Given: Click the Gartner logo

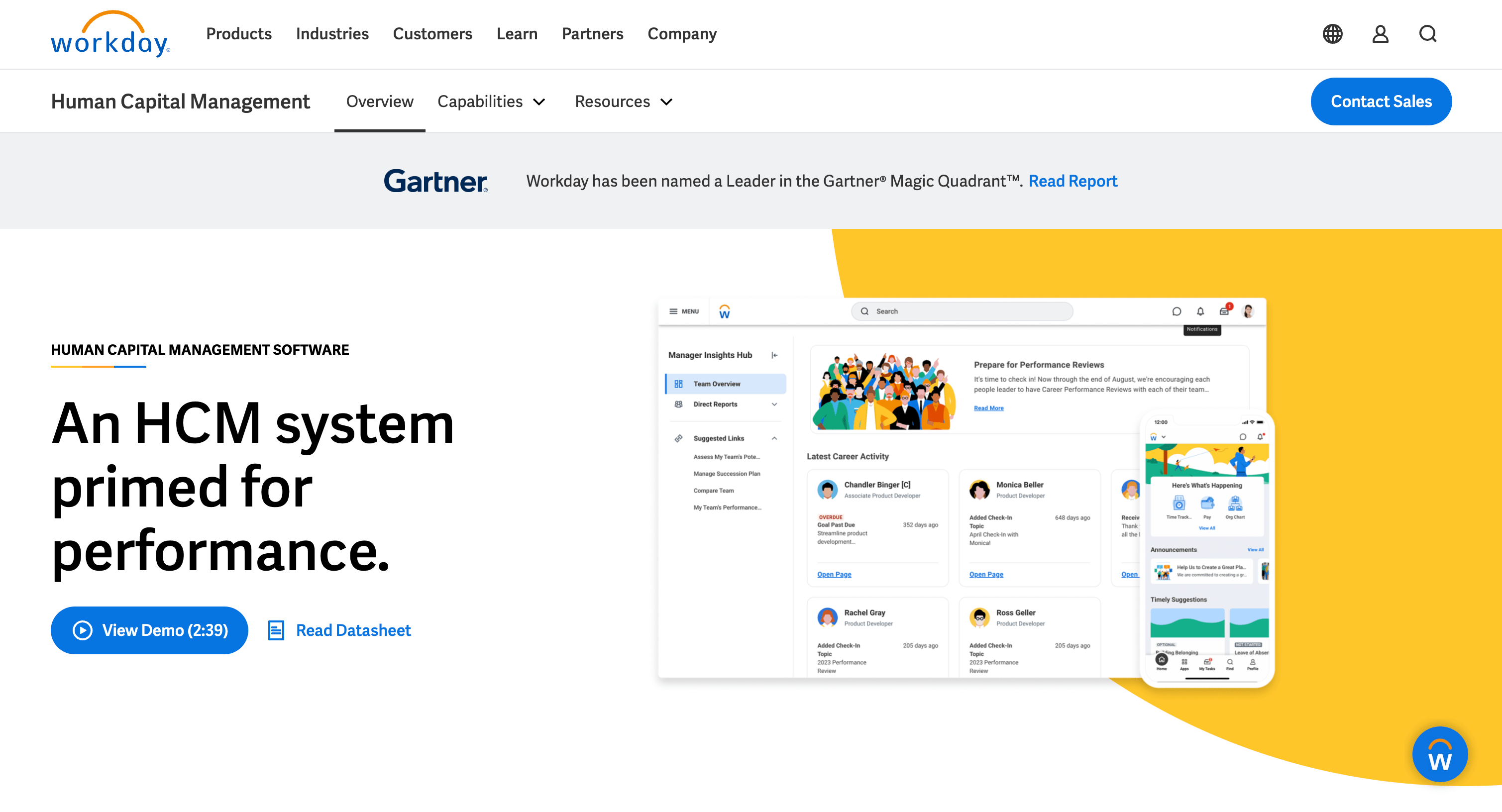Looking at the screenshot, I should 435,181.
